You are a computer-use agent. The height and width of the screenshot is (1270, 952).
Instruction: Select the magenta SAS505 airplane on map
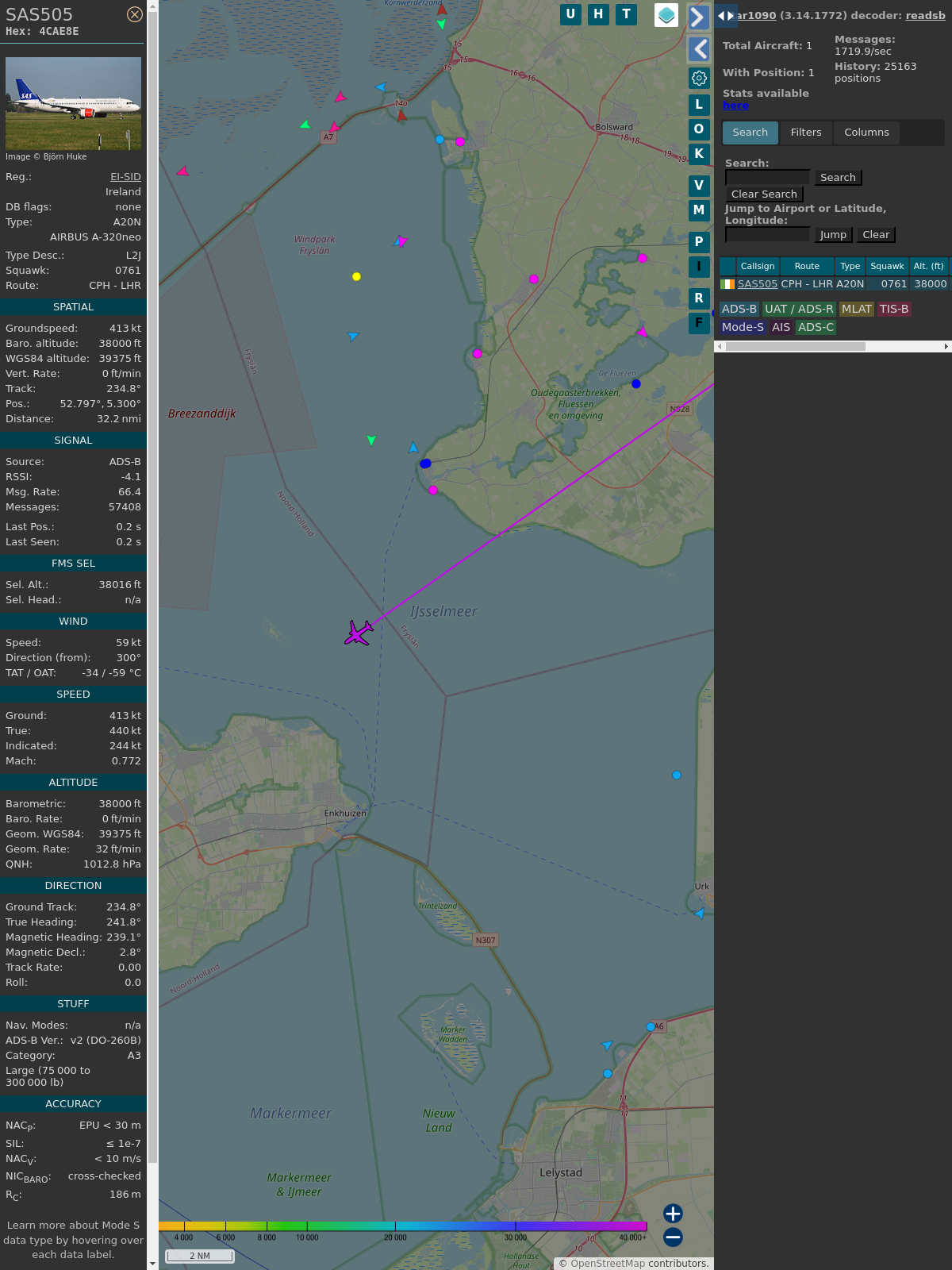pyautogui.click(x=359, y=633)
